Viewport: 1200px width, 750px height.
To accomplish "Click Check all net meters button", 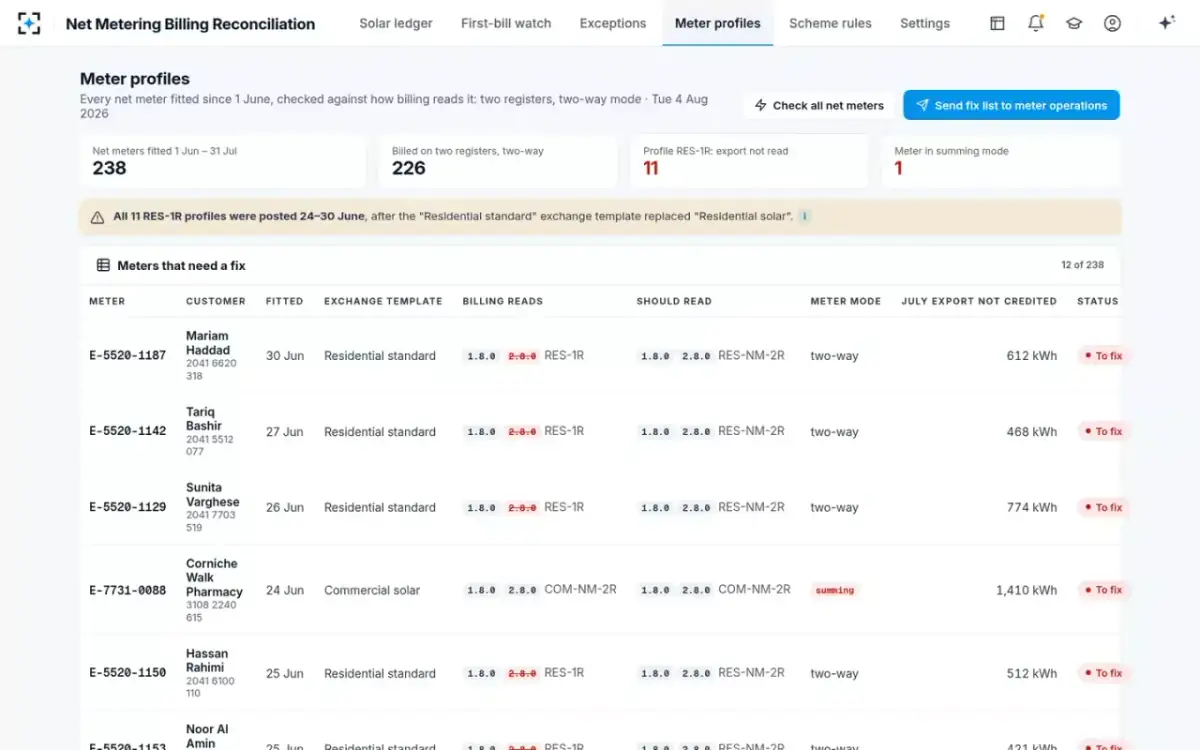I will click(x=819, y=105).
